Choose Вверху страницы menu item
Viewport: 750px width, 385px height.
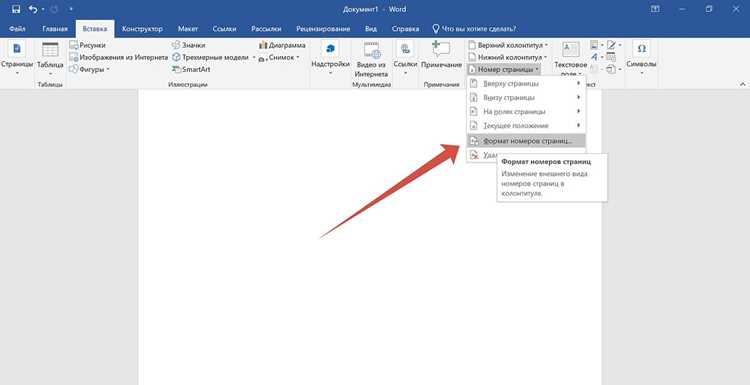tap(526, 84)
